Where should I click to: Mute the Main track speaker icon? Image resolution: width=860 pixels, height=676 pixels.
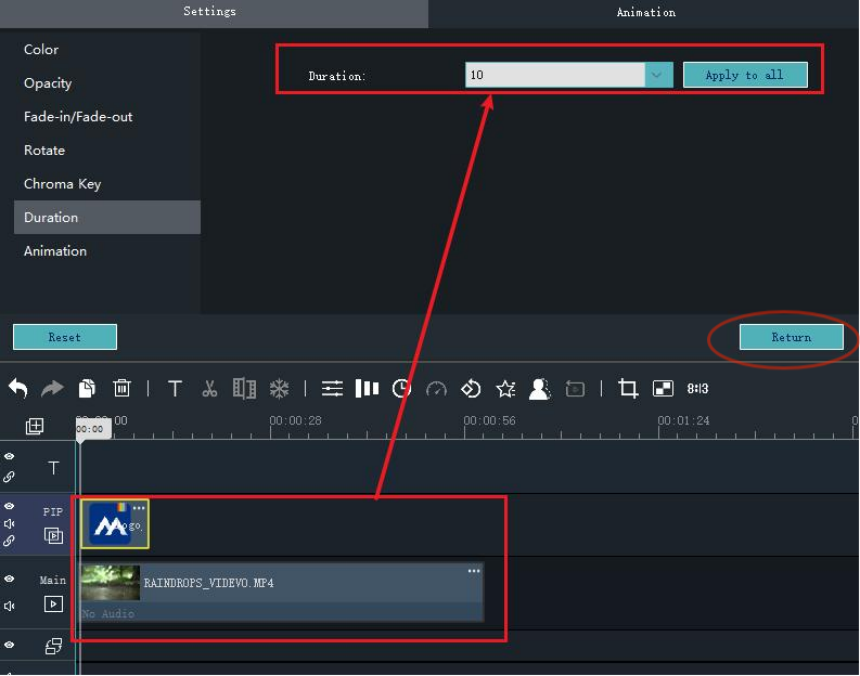point(8,607)
